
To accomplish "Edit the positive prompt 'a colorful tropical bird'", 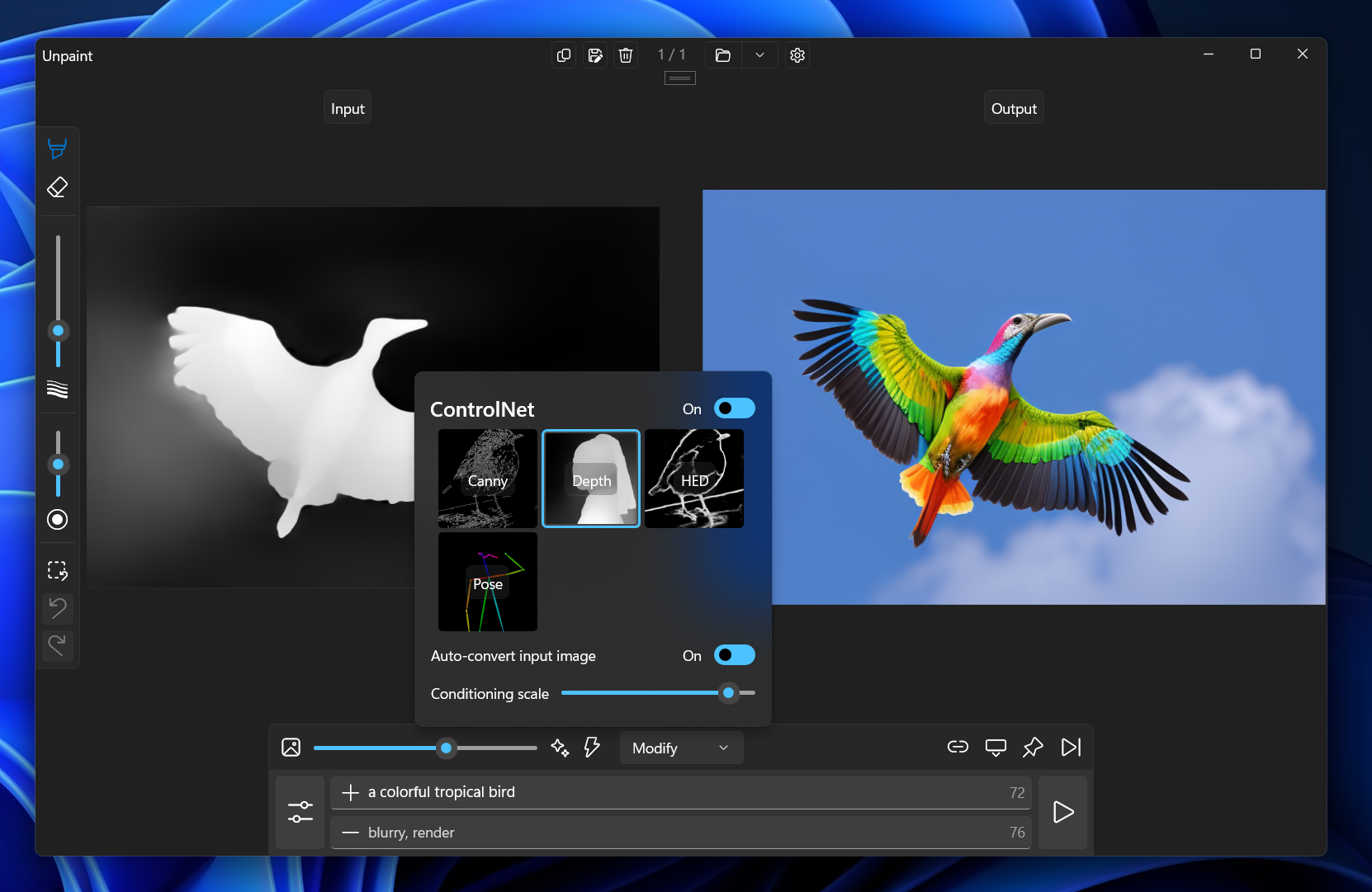I will click(681, 792).
